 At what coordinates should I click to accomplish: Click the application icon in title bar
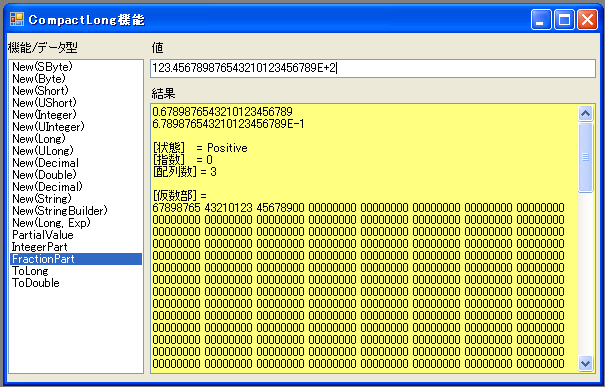tap(17, 19)
